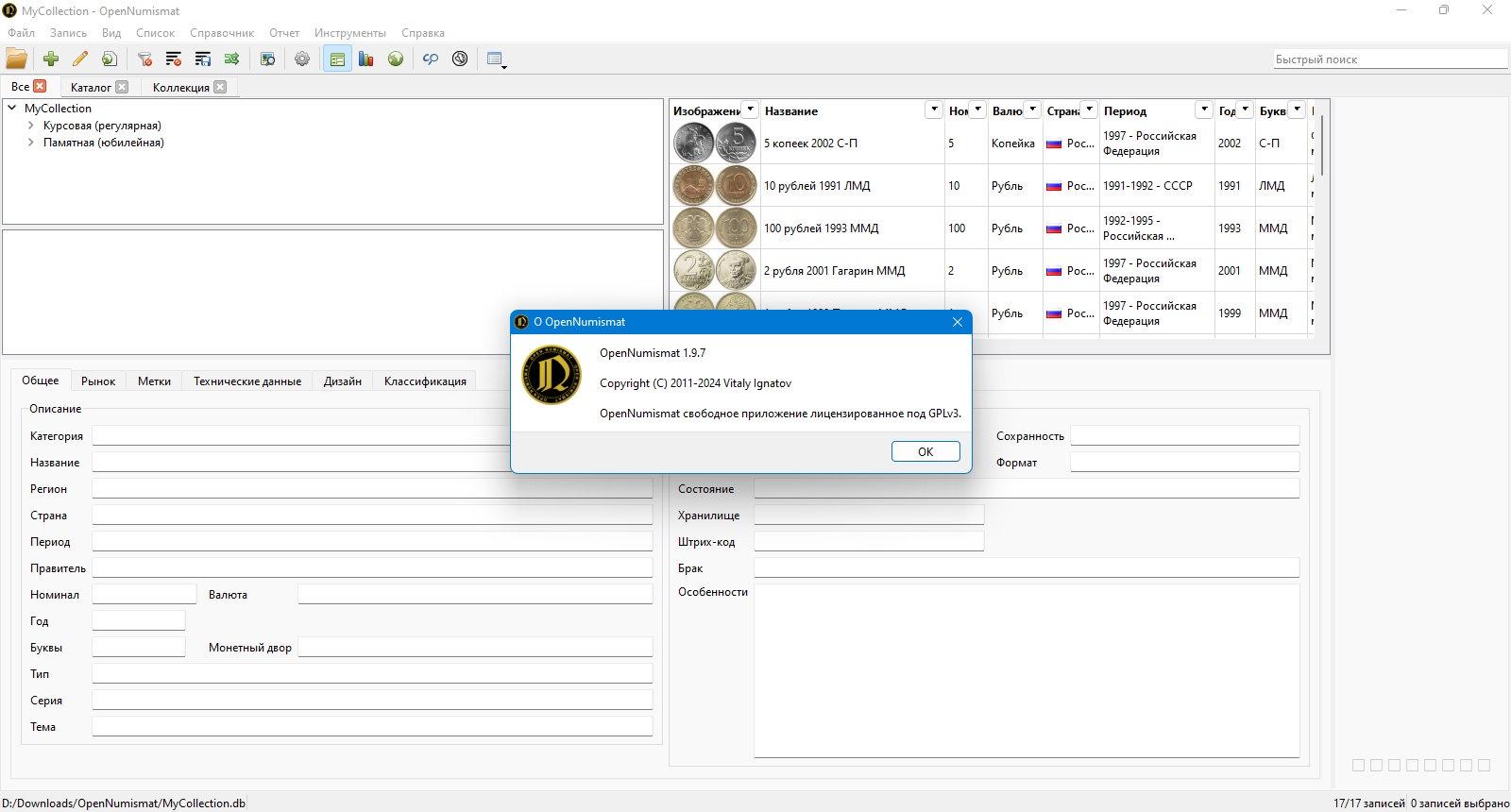Open the Список menu

click(156, 32)
